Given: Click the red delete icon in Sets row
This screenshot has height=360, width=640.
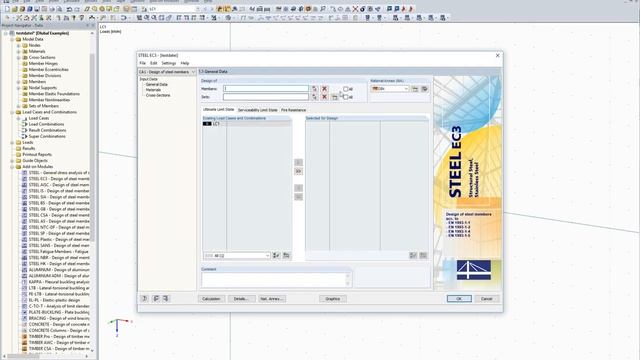Looking at the screenshot, I should pos(324,97).
